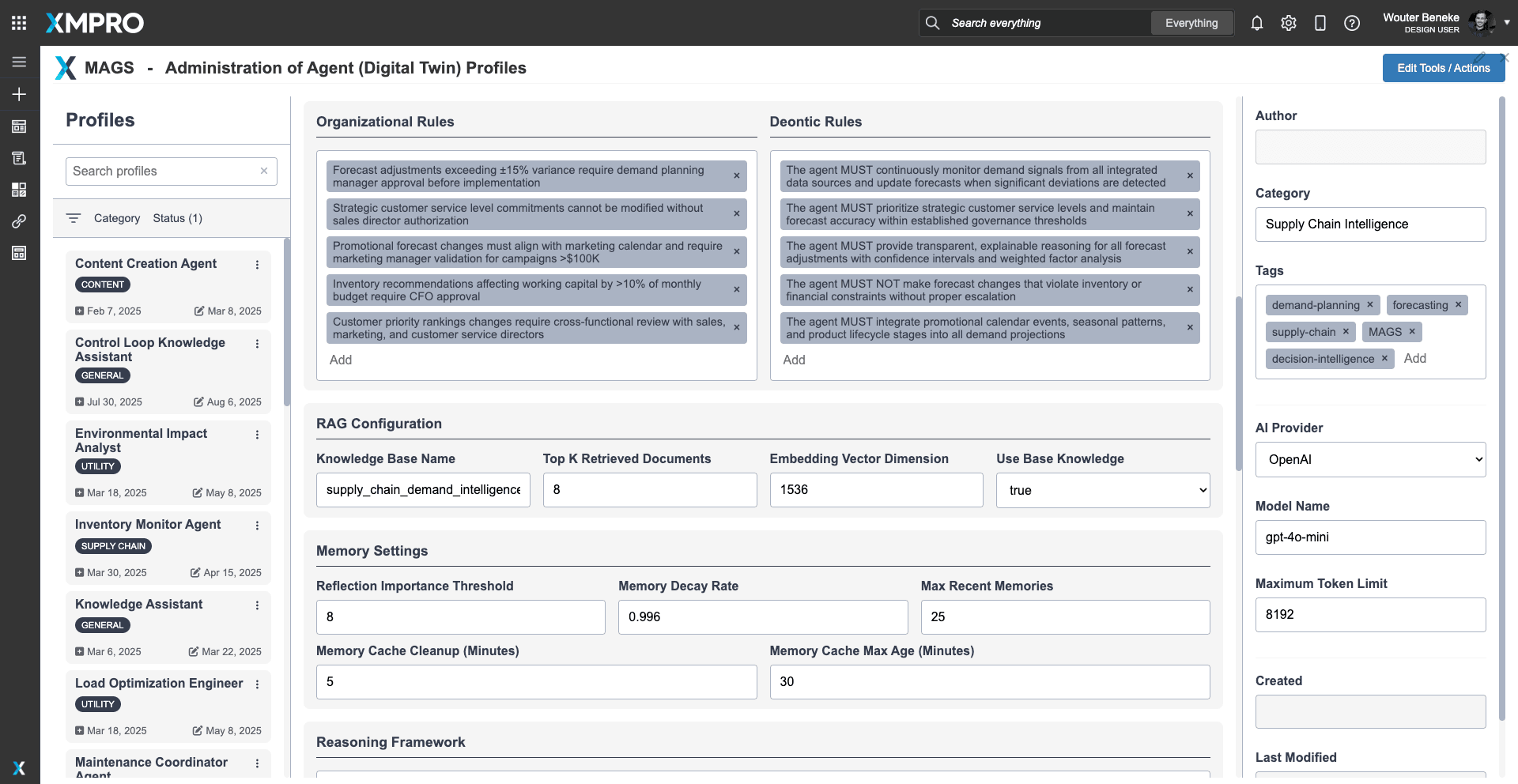1518x784 pixels.
Task: Open the Category filter in Profiles
Action: (116, 218)
